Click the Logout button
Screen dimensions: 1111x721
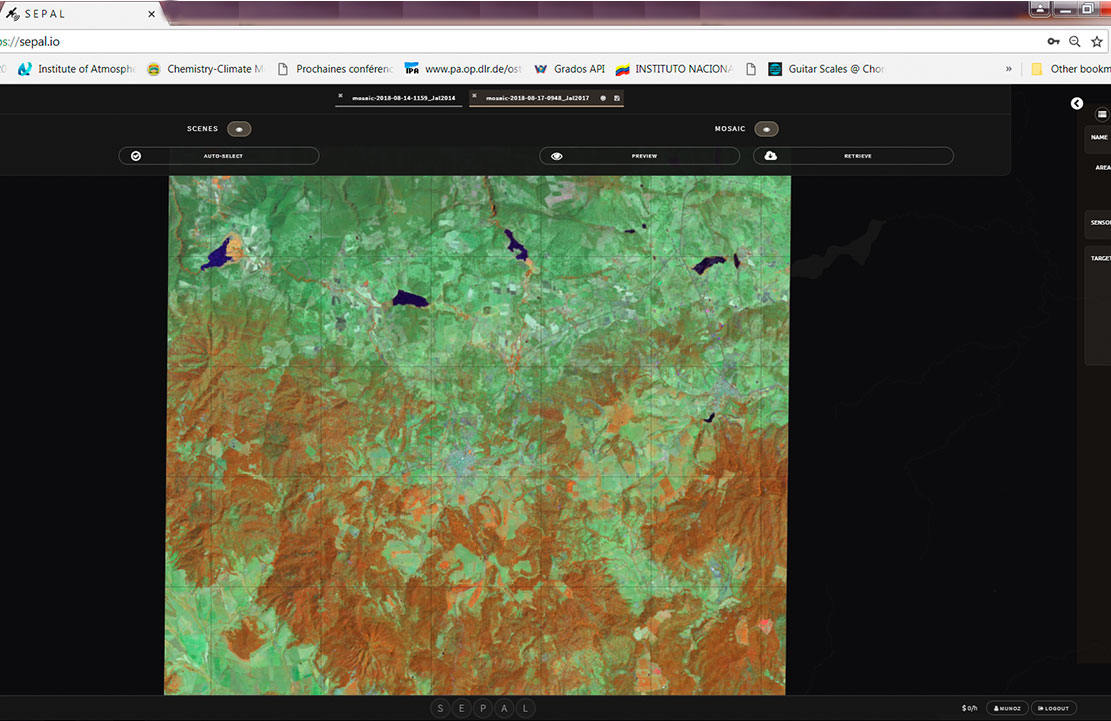[x=1054, y=708]
